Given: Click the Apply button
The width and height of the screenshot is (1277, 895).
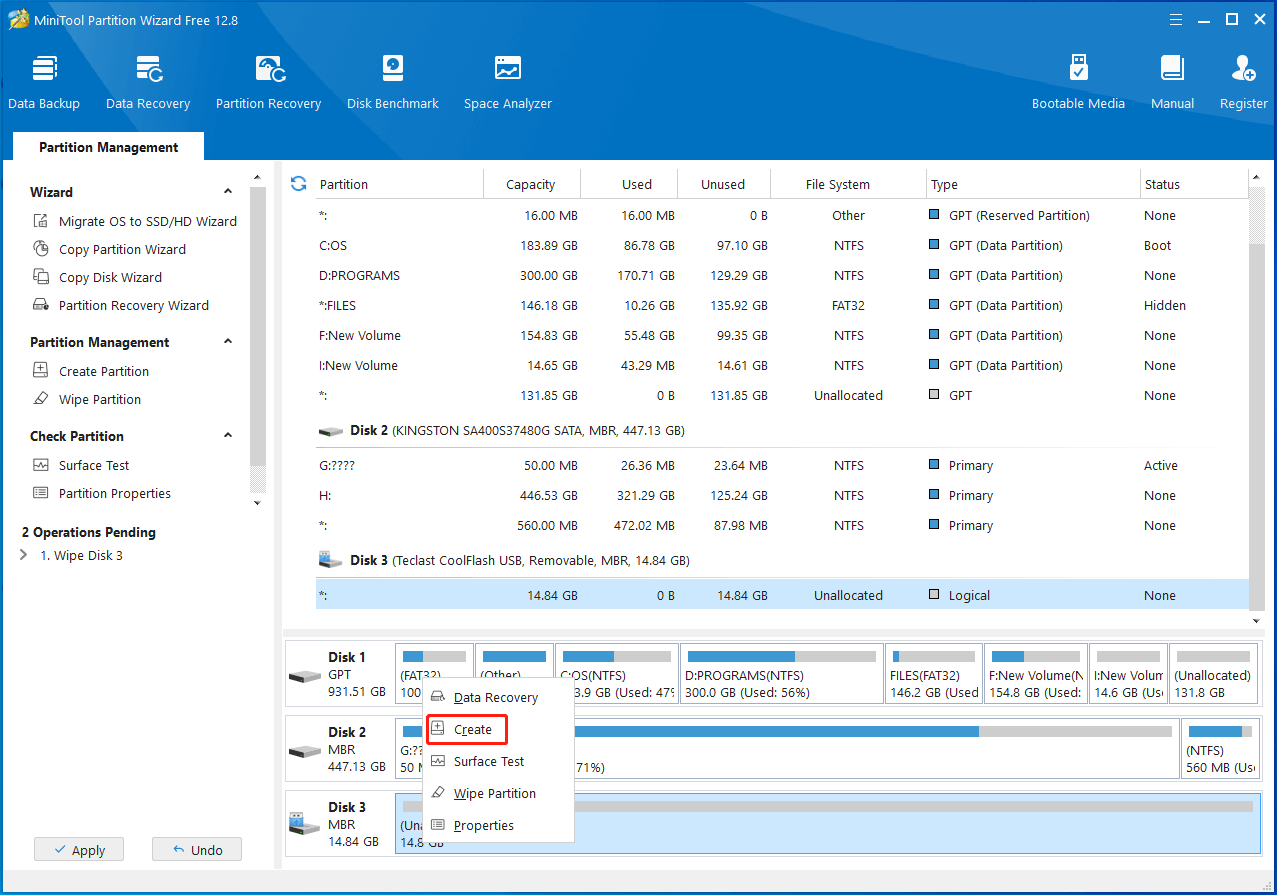Looking at the screenshot, I should (x=78, y=850).
